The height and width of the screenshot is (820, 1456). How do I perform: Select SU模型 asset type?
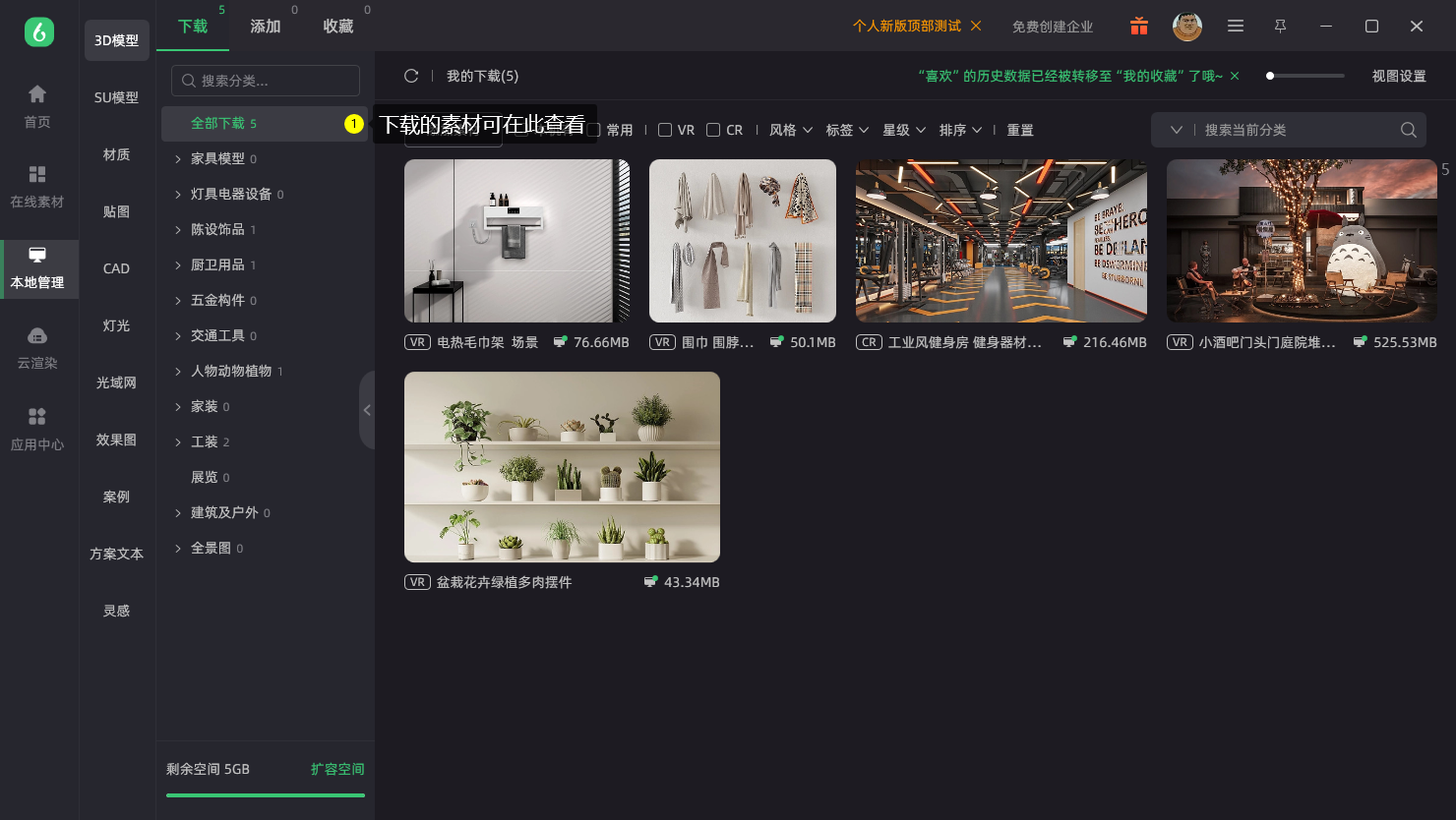(116, 97)
